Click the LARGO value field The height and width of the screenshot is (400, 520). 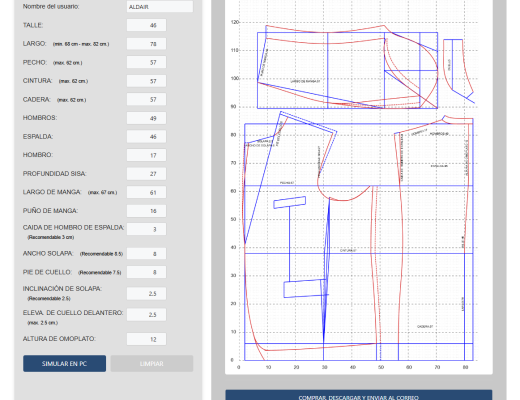coord(146,44)
